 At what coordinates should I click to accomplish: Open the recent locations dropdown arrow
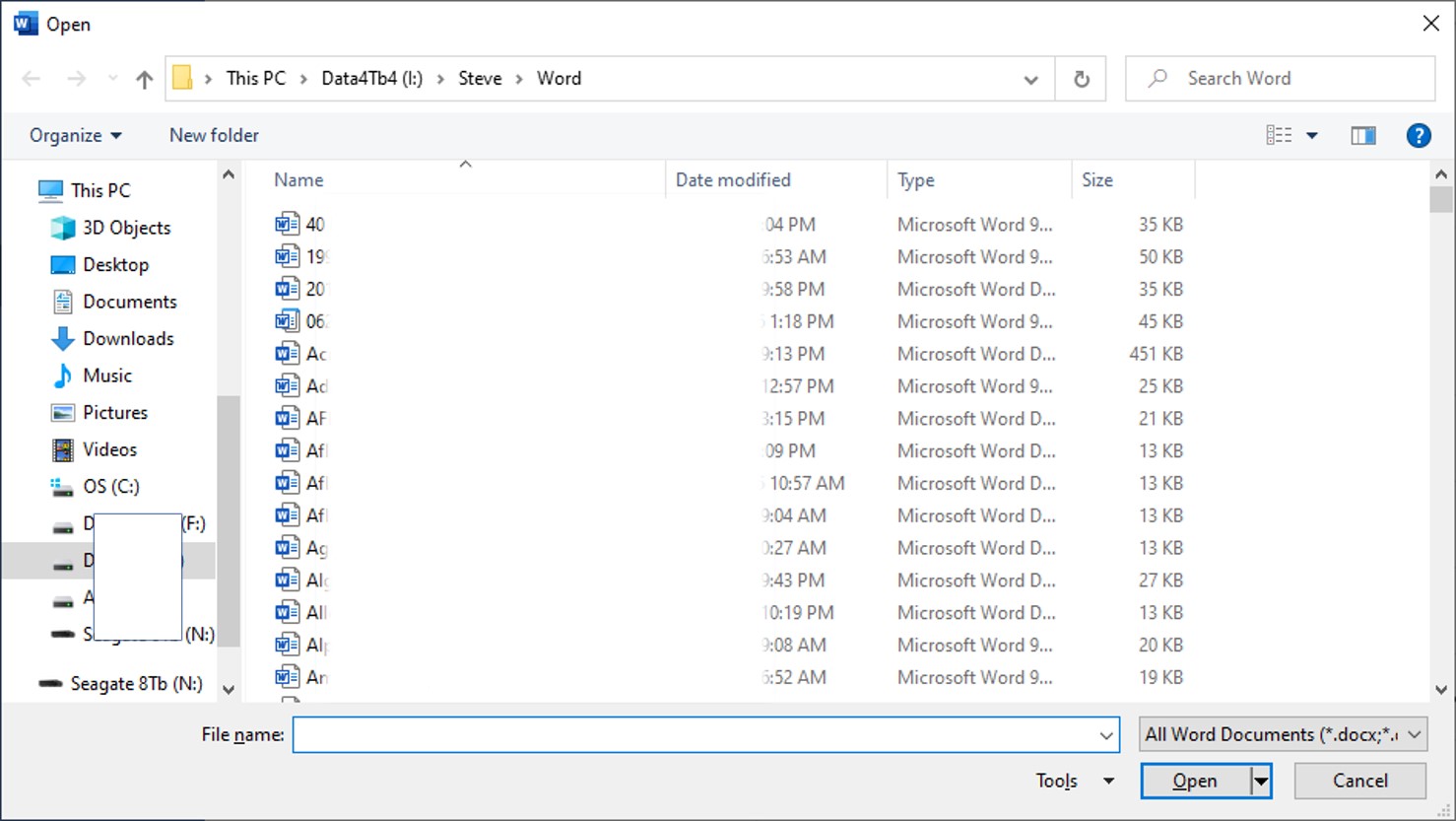click(112, 79)
